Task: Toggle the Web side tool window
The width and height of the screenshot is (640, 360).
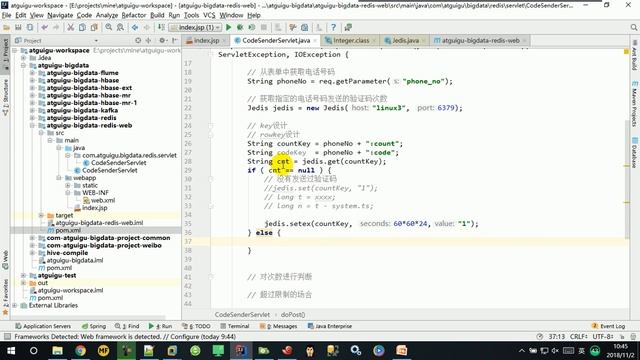Action: 5,260
